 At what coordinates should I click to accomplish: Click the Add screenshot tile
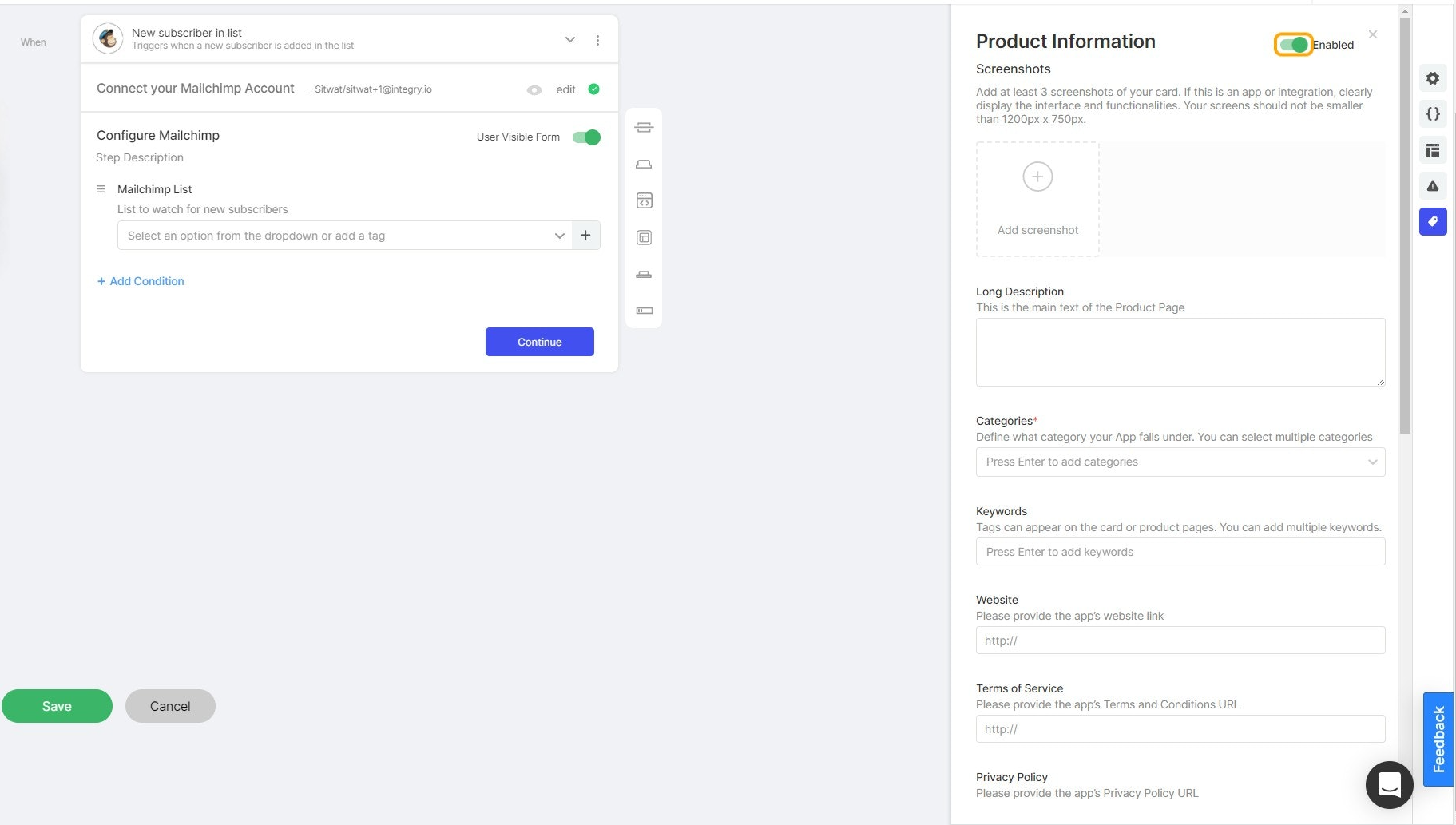pos(1037,200)
